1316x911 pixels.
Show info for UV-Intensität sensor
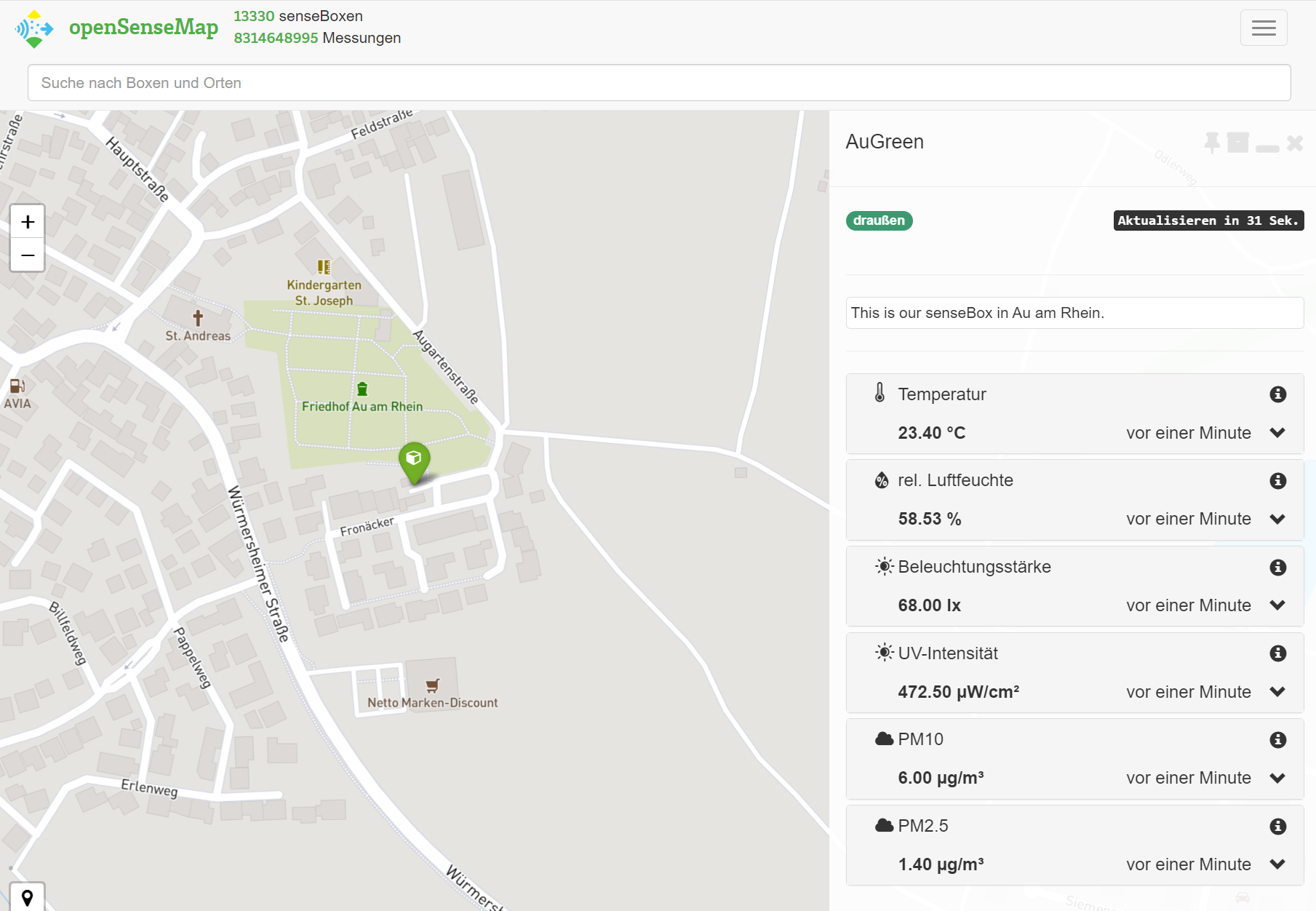click(1277, 653)
